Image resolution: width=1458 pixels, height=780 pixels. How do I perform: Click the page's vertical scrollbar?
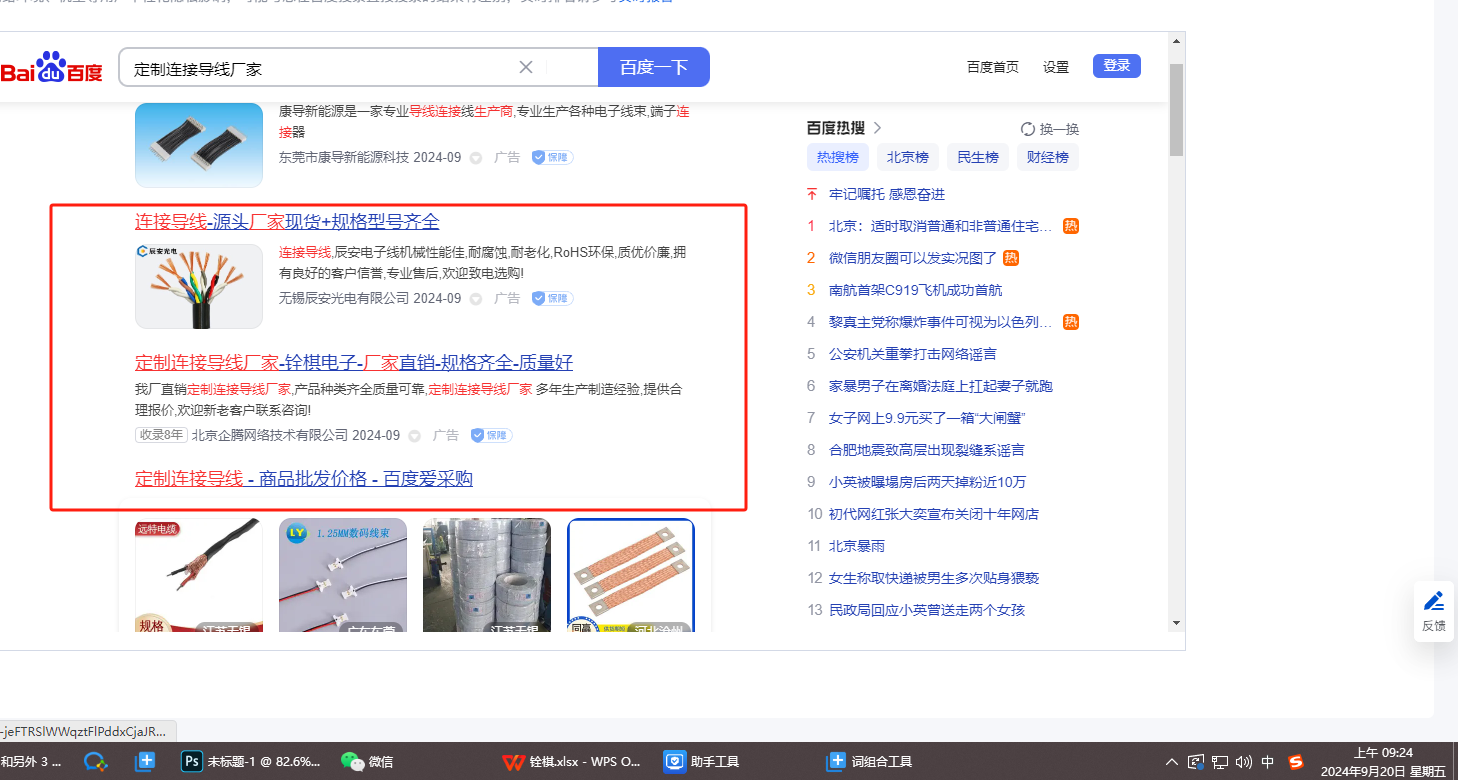1177,110
